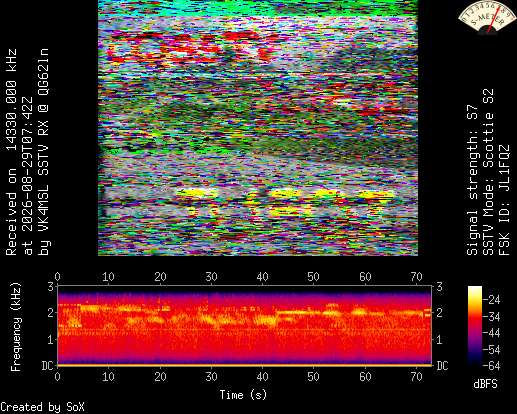Viewport: 517px width, 414px height.
Task: Click the 'dBFS' label under the scale
Action: point(485,384)
